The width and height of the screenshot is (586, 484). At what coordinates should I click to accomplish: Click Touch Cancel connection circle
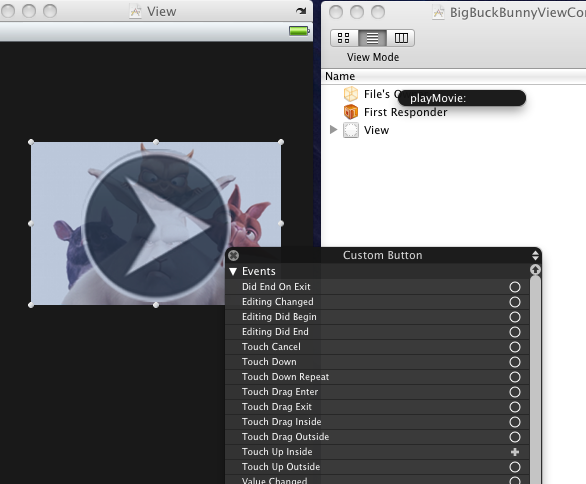515,347
